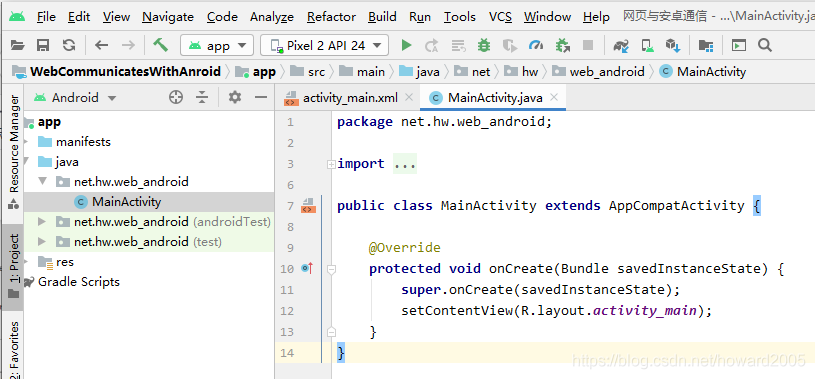Screen dimensions: 815x379
Task: Open the Build menu
Action: coord(383,17)
